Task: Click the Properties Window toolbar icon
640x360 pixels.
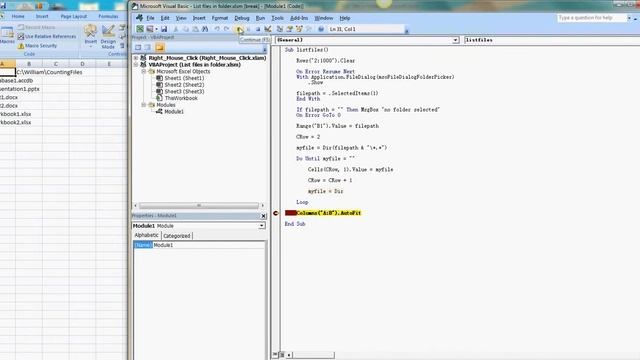Action: point(289,29)
